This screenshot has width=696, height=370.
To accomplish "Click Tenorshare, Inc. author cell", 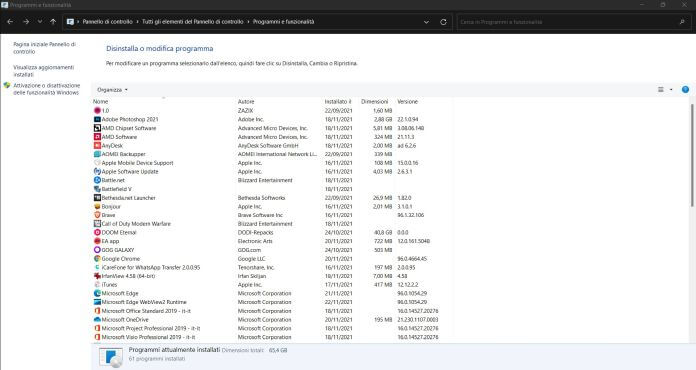I will [x=256, y=268].
